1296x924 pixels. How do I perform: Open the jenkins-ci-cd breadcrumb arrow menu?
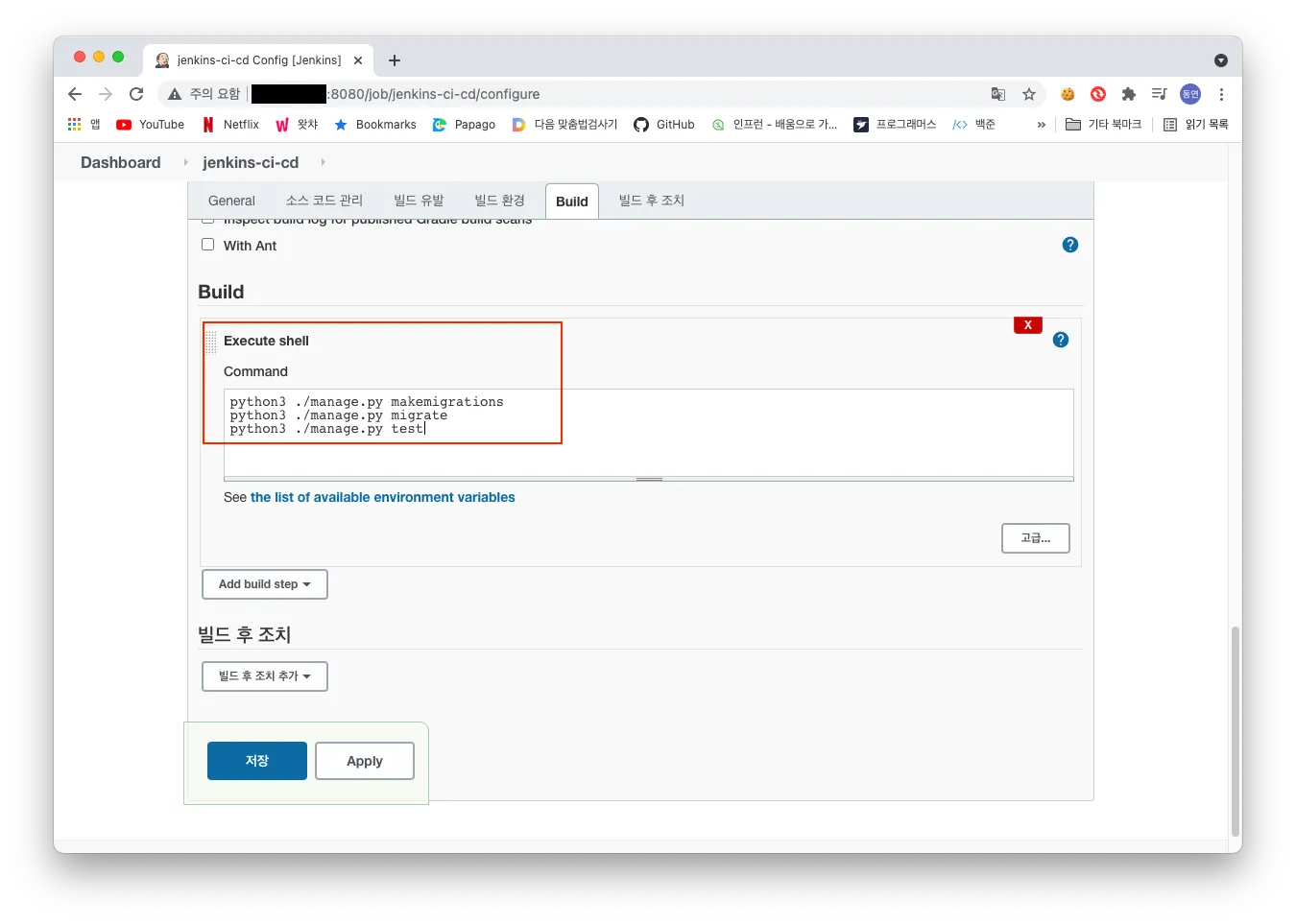(x=323, y=162)
